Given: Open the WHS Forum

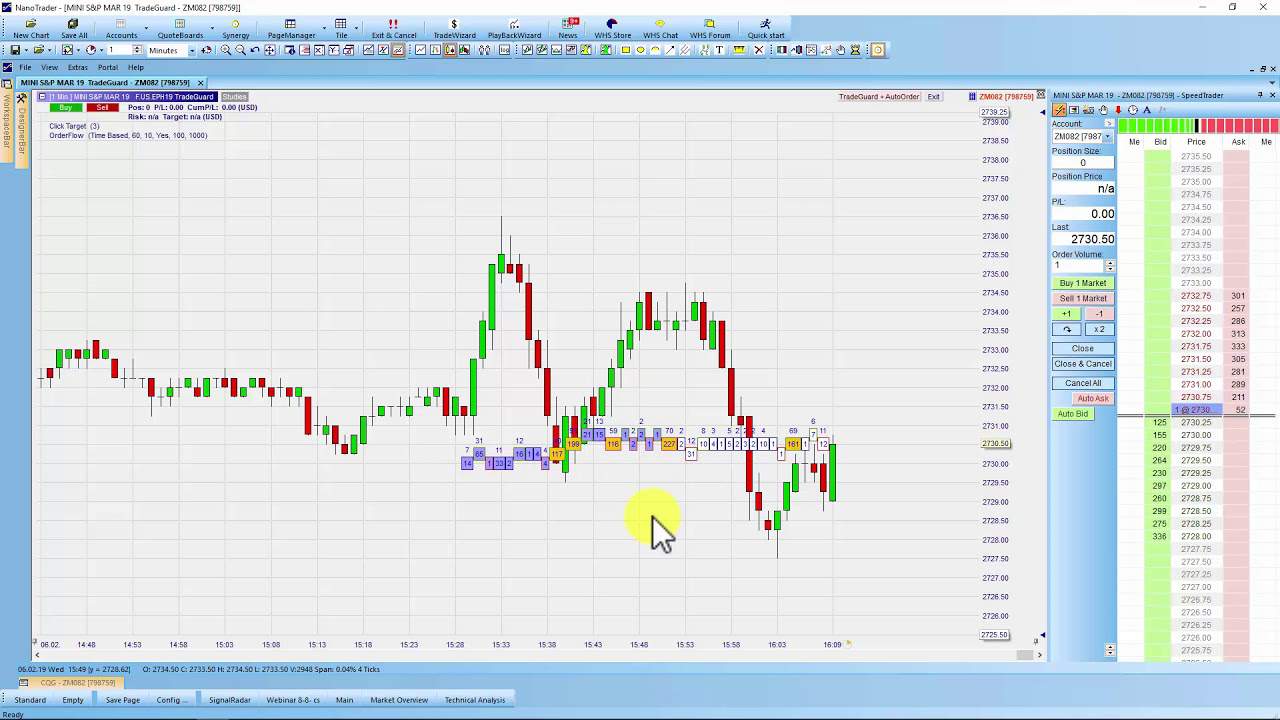Looking at the screenshot, I should (x=710, y=28).
